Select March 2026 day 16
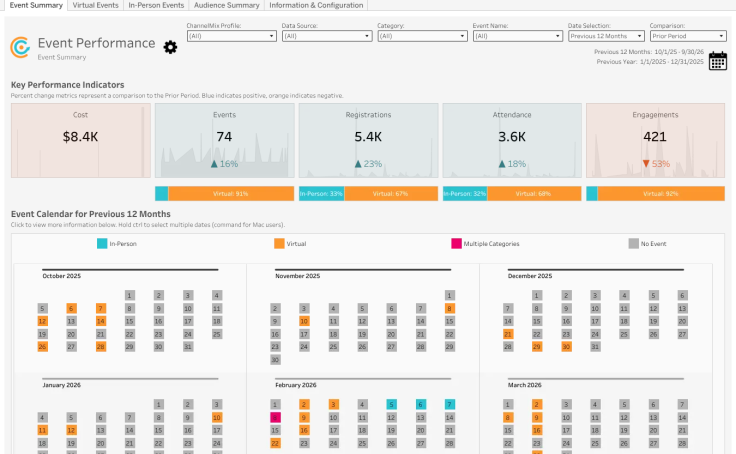The width and height of the screenshot is (736, 454). coord(537,430)
